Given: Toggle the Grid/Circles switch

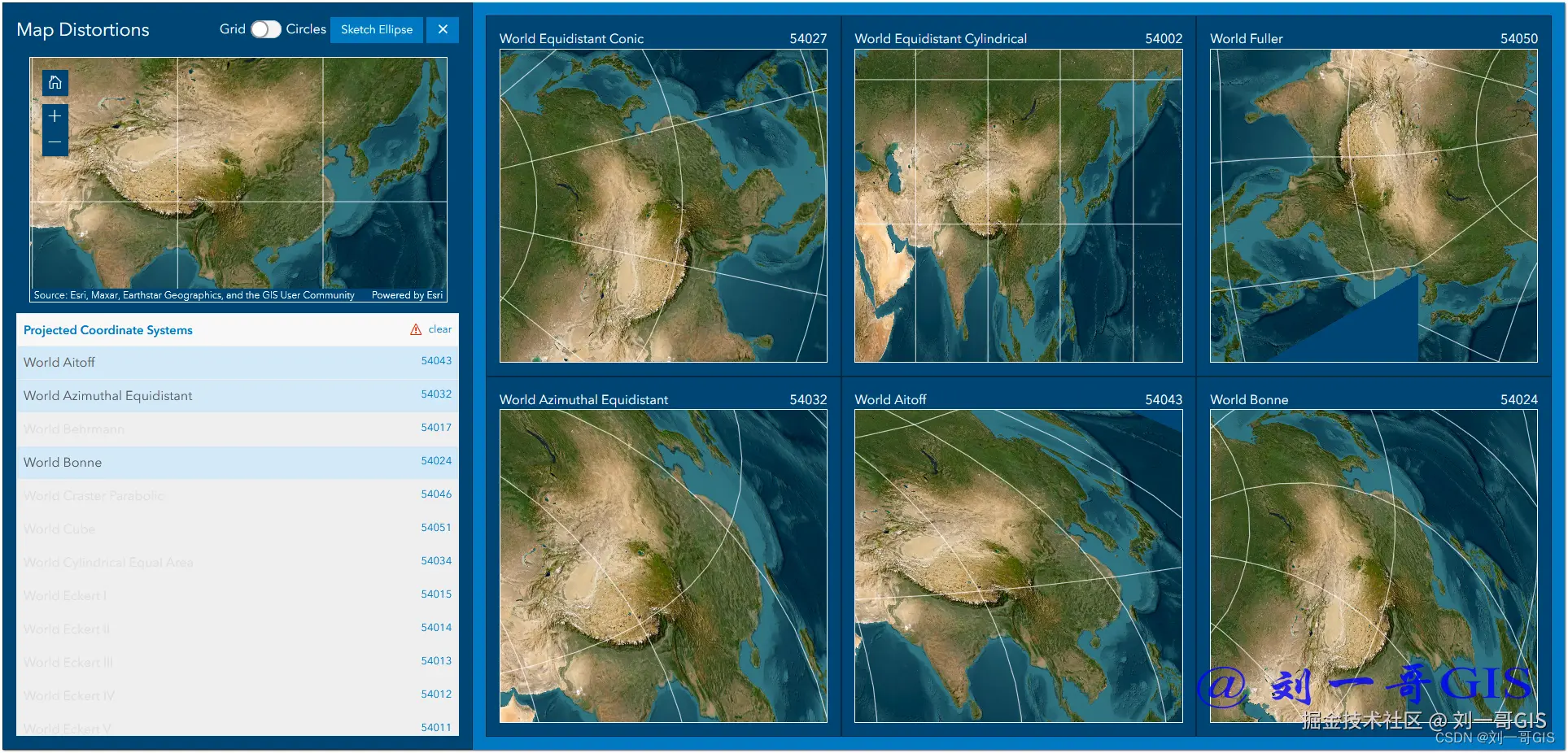Looking at the screenshot, I should [x=265, y=29].
